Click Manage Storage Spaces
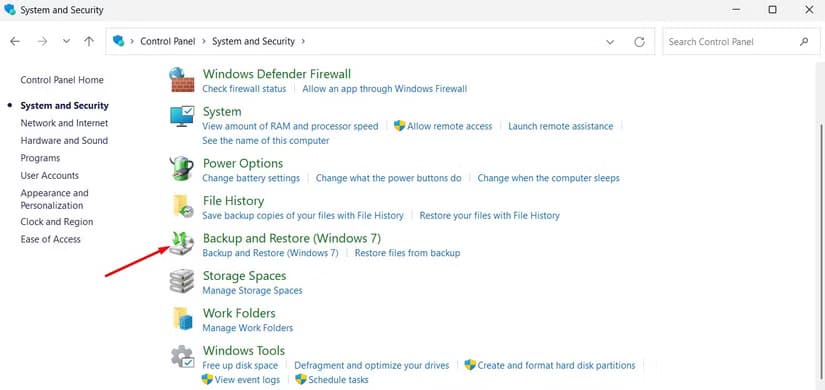 coord(253,291)
